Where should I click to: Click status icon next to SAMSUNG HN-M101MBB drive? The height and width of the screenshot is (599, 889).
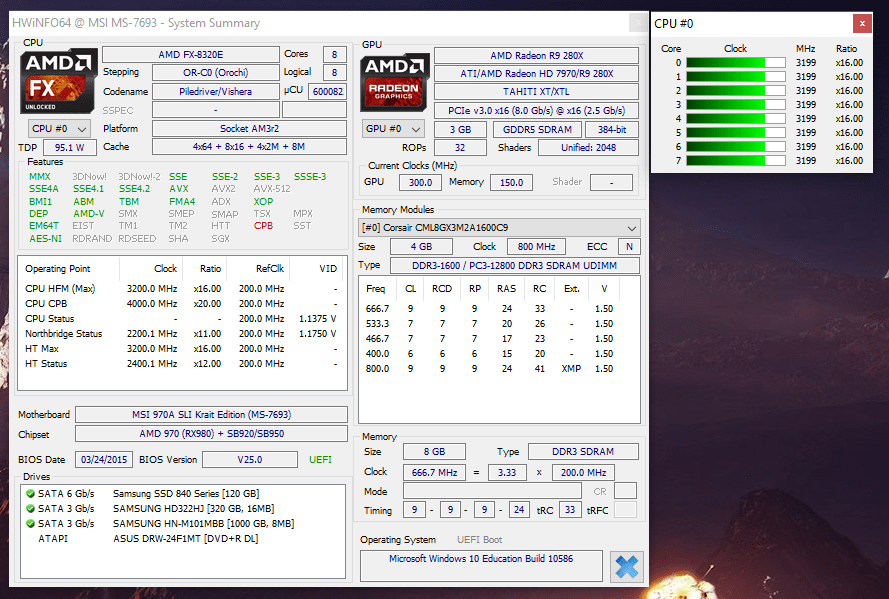(30, 524)
